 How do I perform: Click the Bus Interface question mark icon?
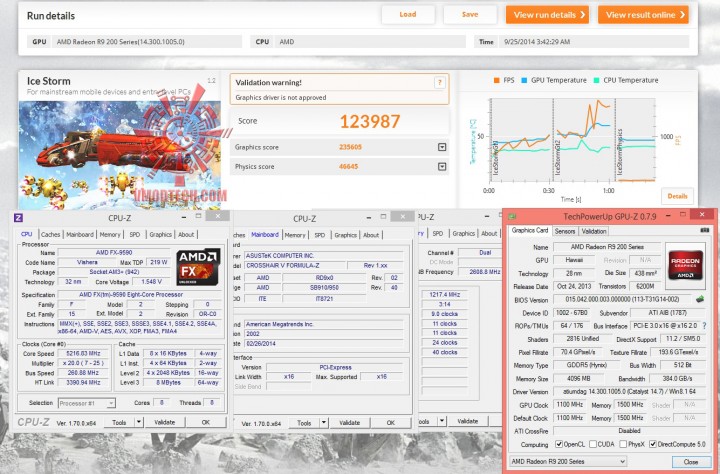pos(704,326)
